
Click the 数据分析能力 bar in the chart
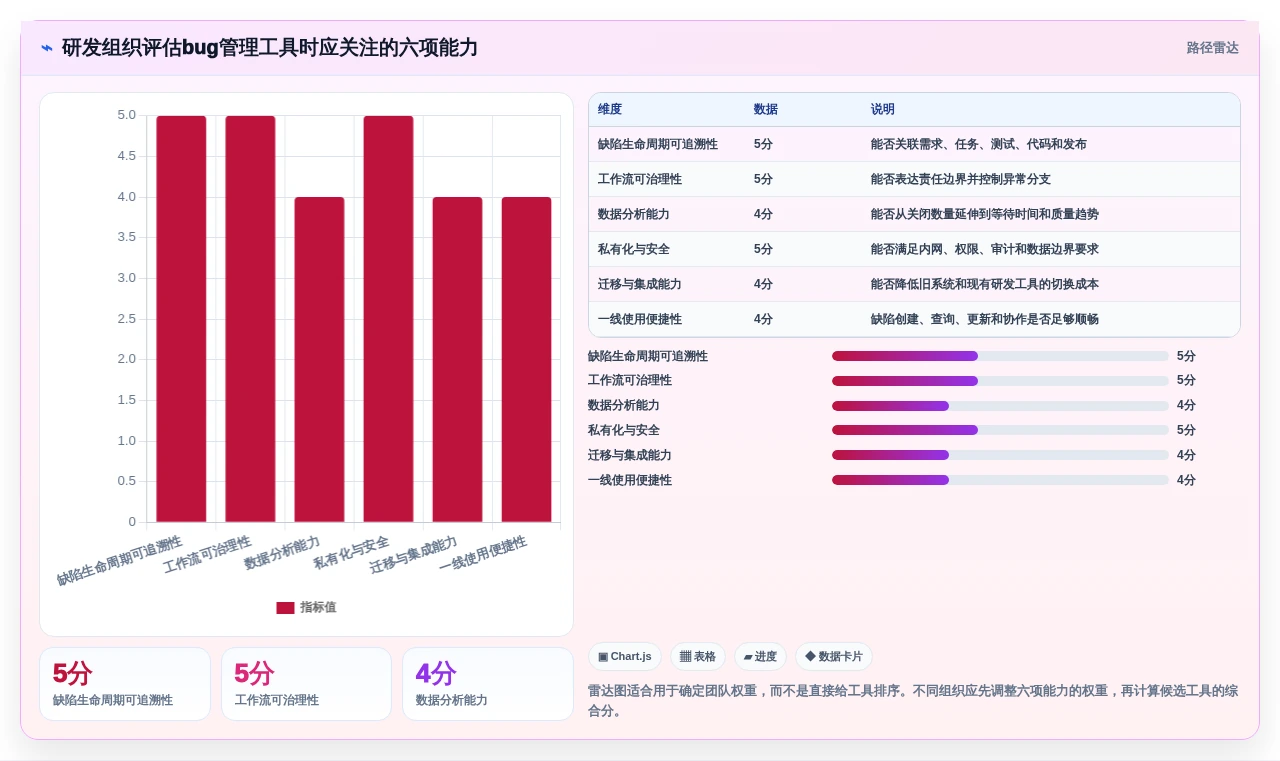tap(319, 359)
